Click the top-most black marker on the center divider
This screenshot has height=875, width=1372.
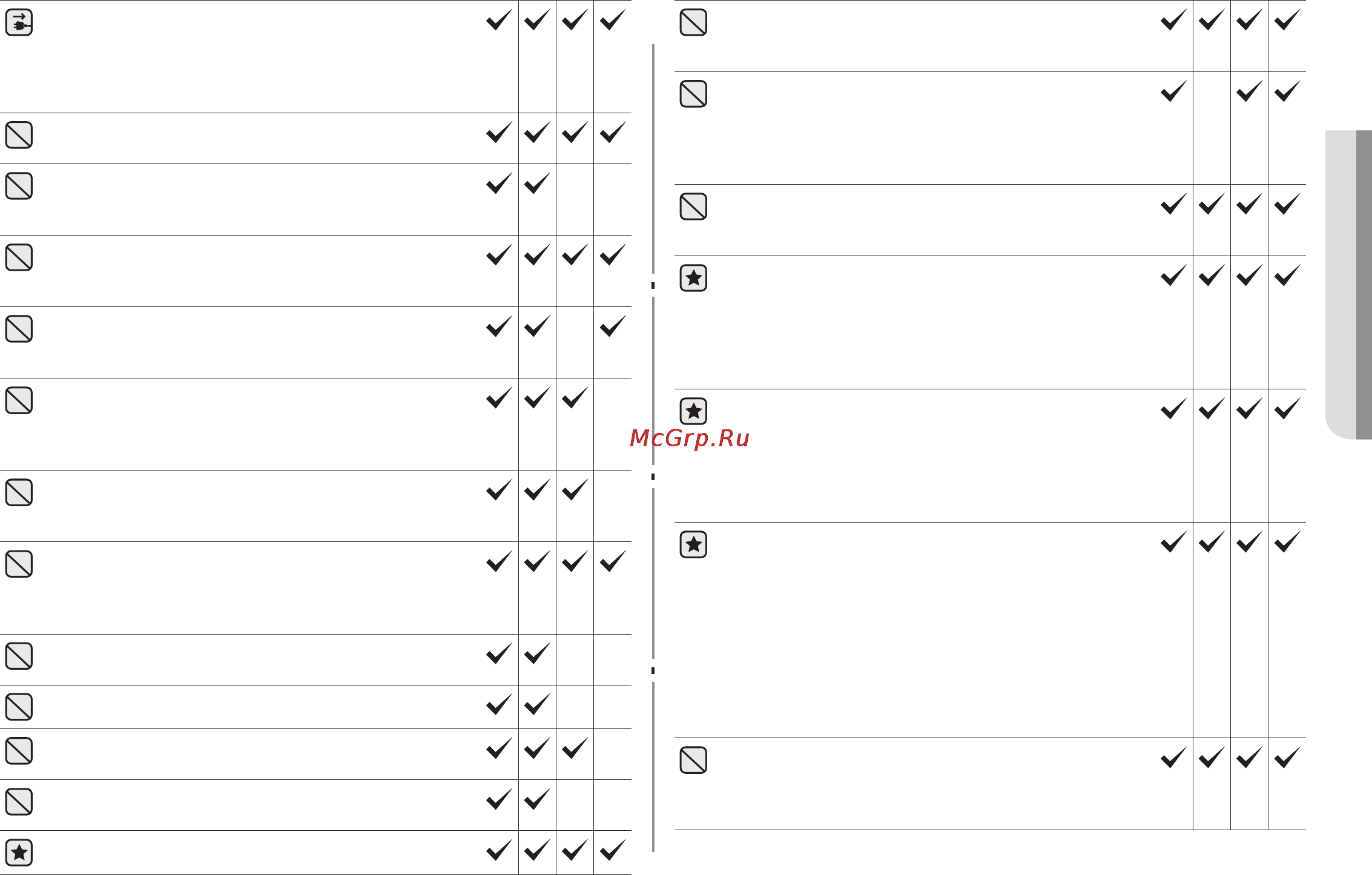click(x=653, y=285)
